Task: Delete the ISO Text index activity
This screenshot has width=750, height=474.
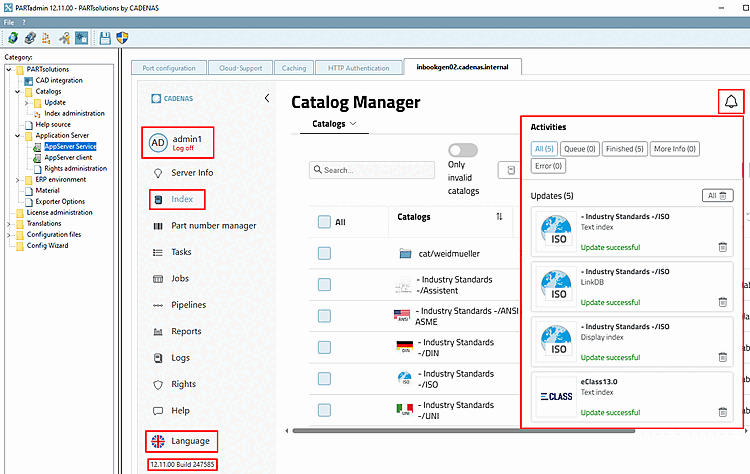Action: [723, 247]
